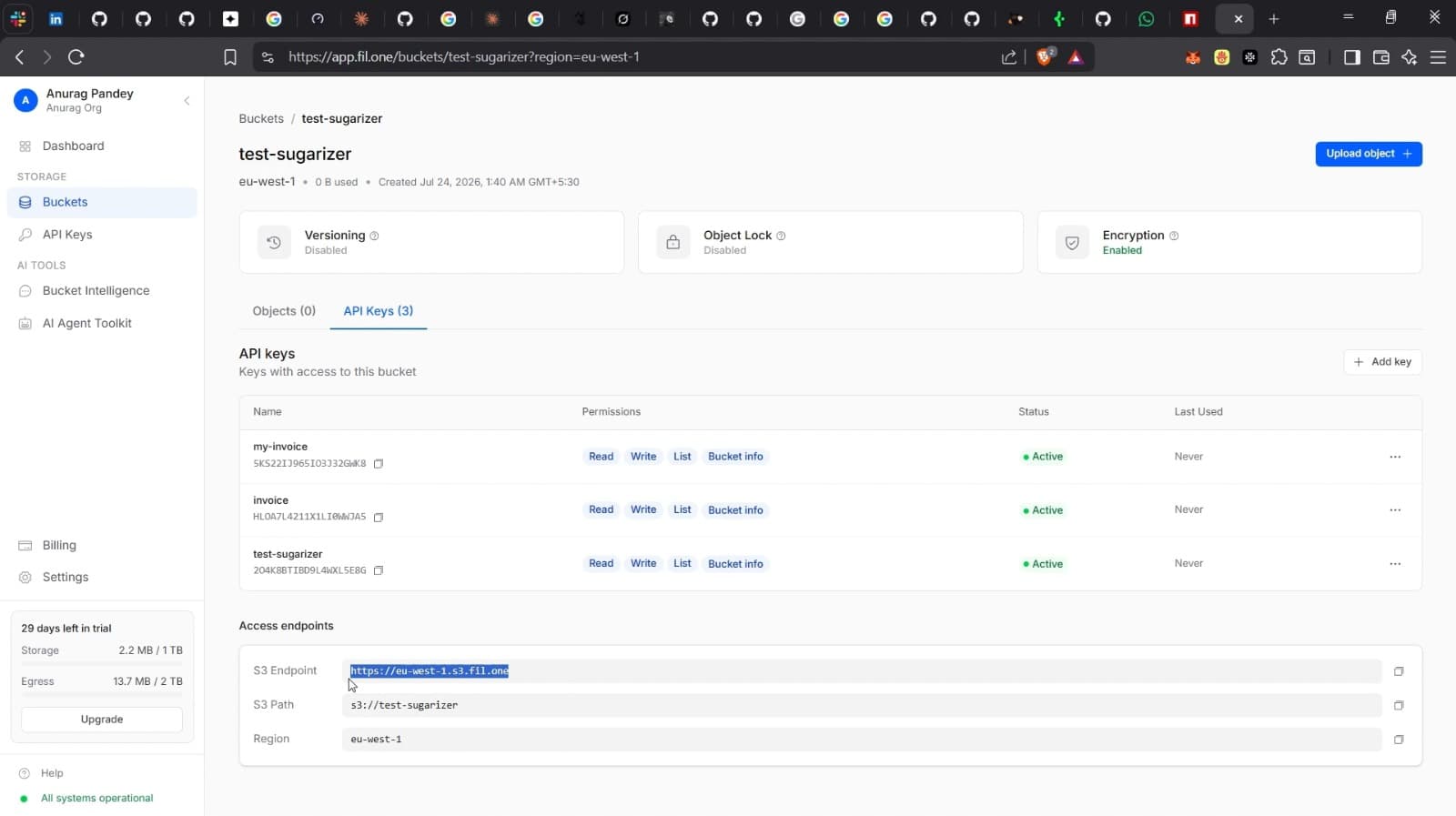Click the S3 Path value field
This screenshot has width=1456, height=816.
[x=862, y=705]
